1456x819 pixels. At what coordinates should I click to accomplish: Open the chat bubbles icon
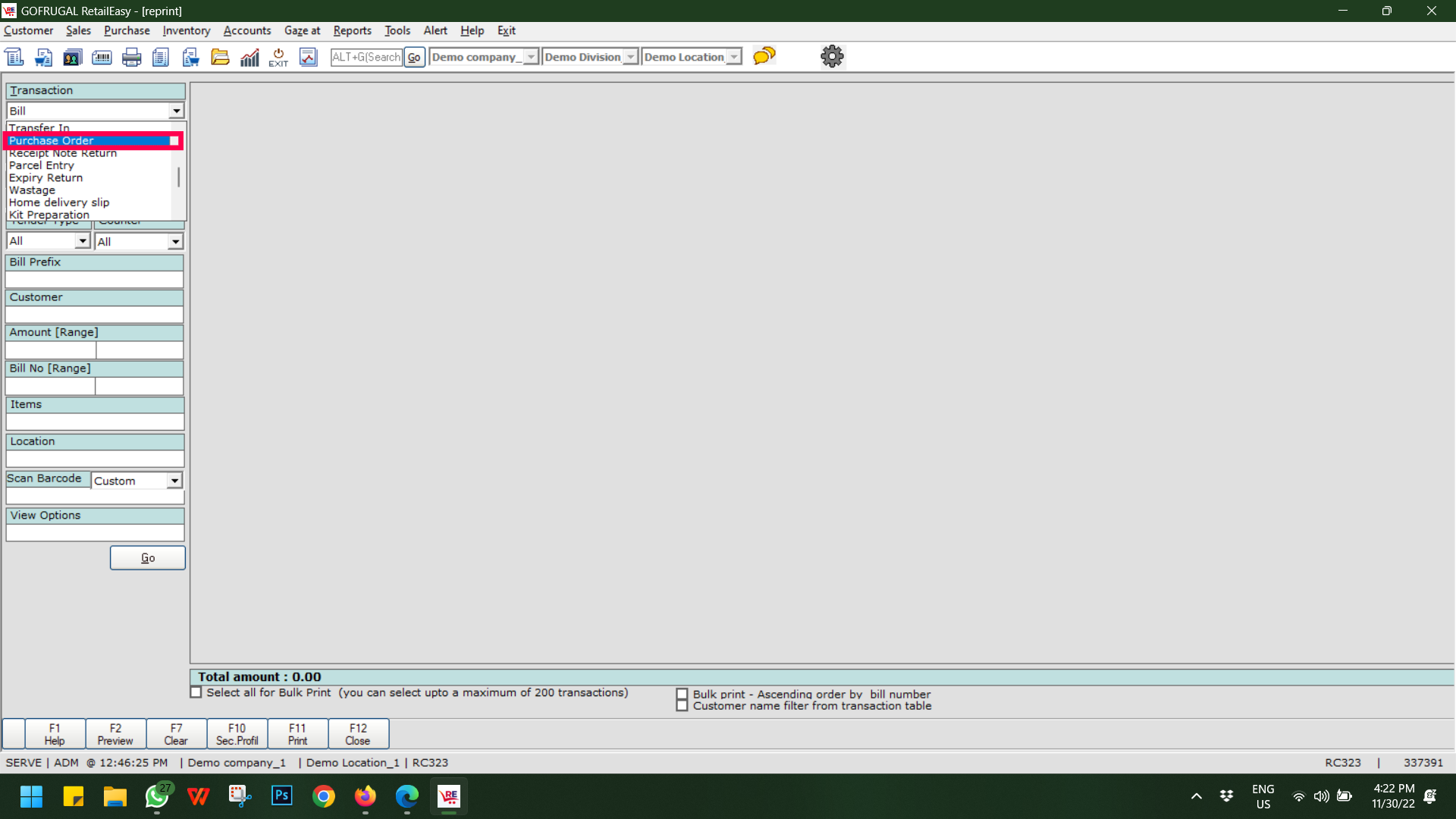[764, 56]
